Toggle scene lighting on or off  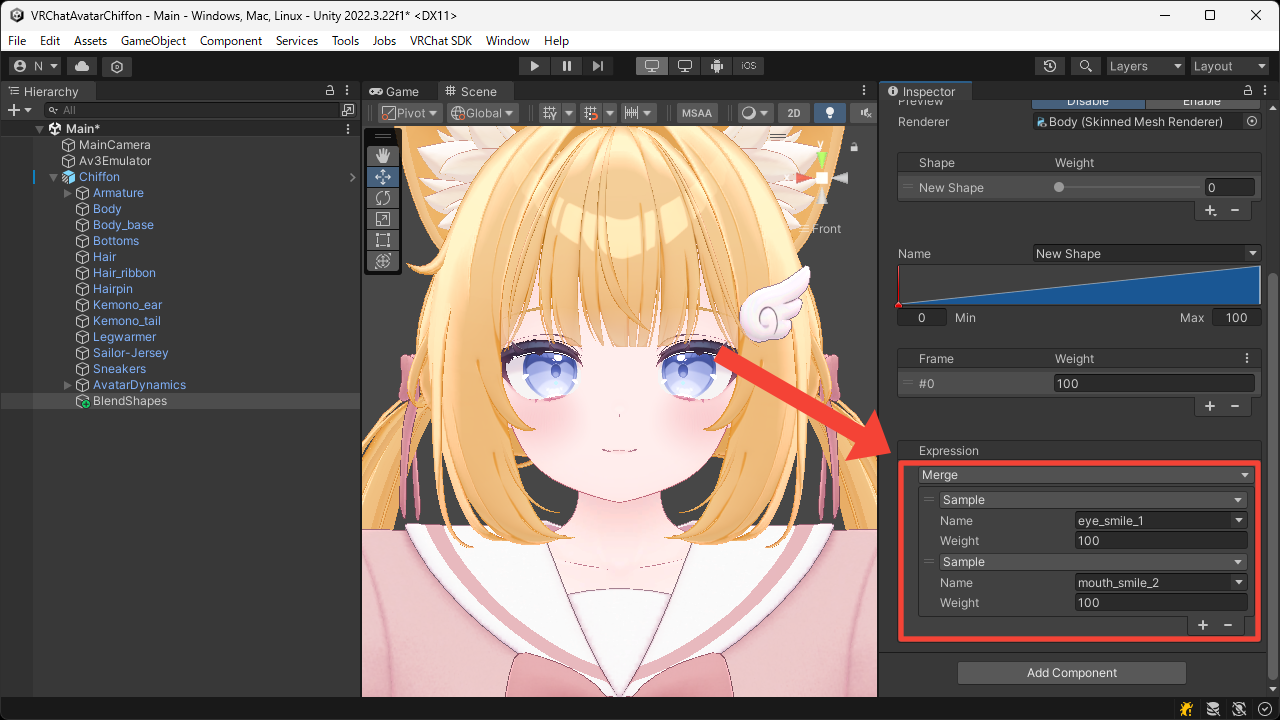(x=829, y=113)
